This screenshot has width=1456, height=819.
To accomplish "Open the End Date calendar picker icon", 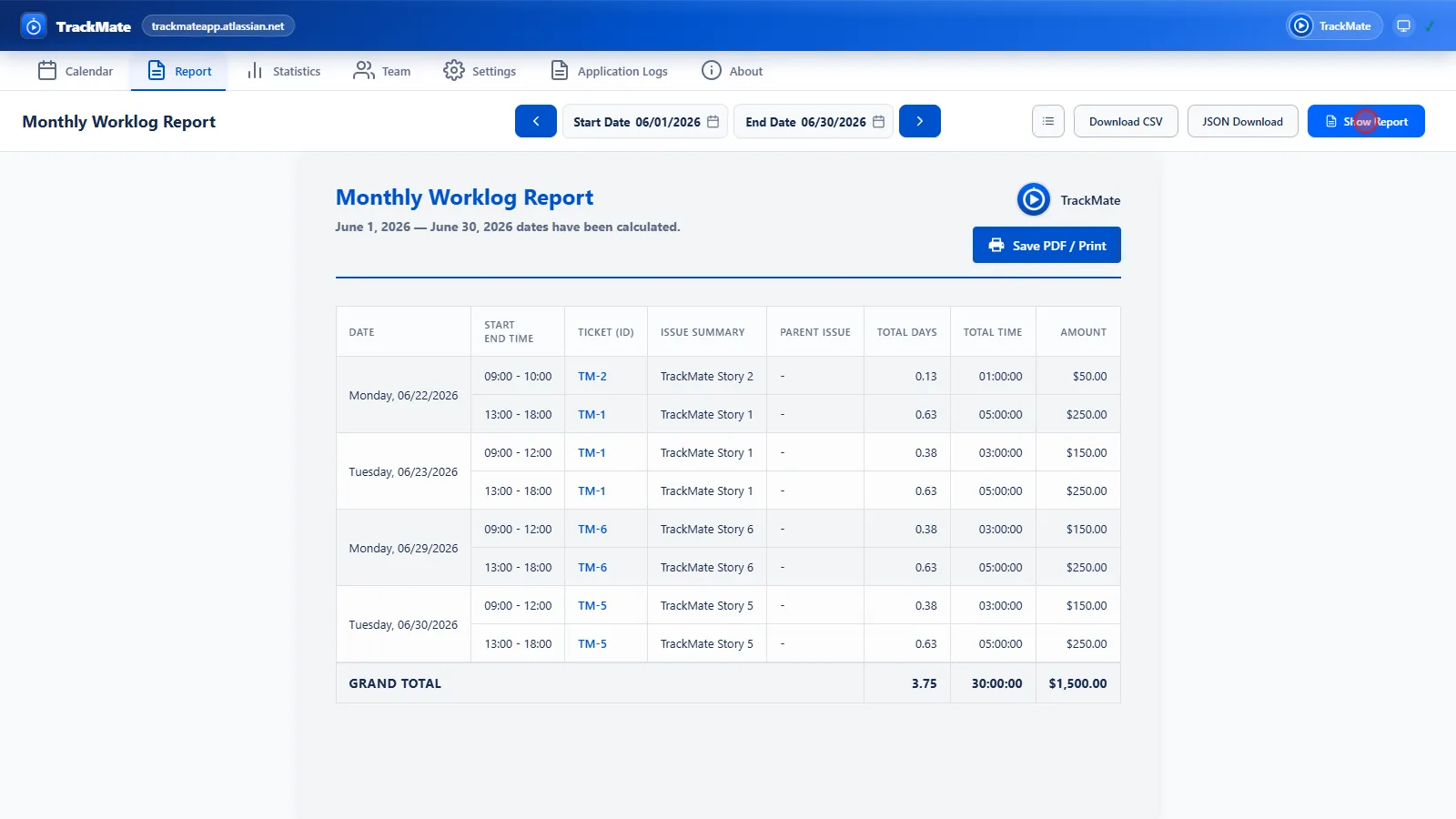I will pos(878,122).
